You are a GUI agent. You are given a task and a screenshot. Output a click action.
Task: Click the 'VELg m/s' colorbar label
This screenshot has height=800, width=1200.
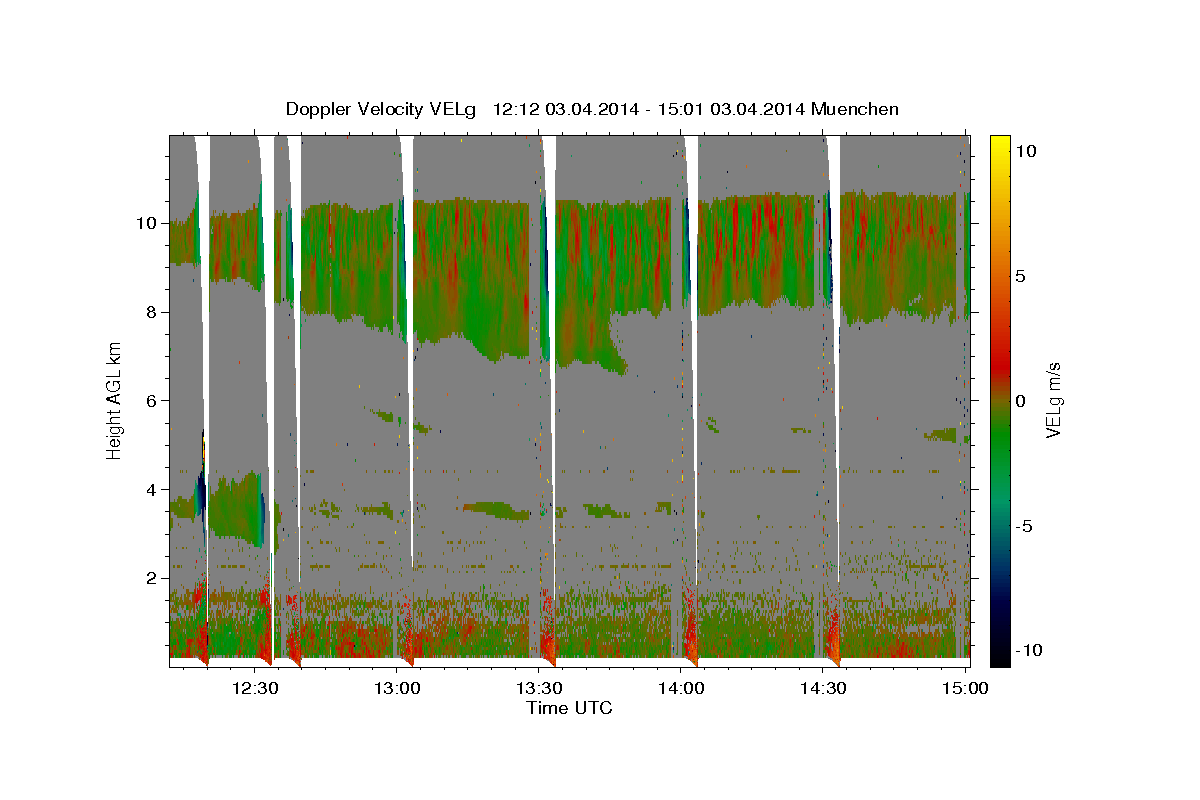click(1052, 400)
